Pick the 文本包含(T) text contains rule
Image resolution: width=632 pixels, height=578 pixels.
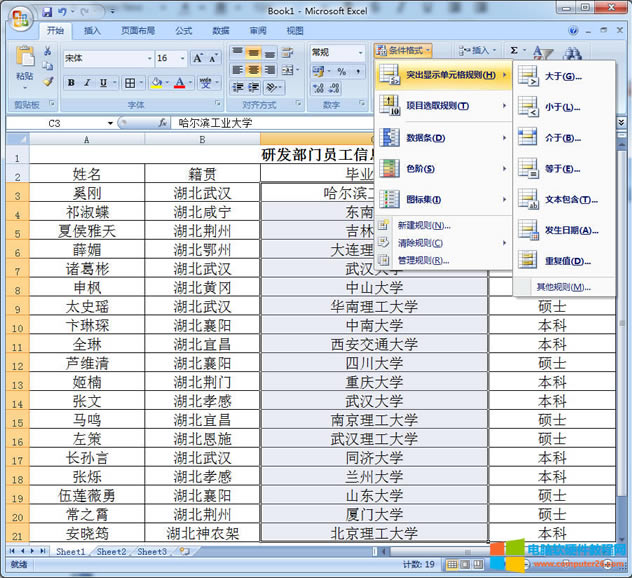pos(570,199)
